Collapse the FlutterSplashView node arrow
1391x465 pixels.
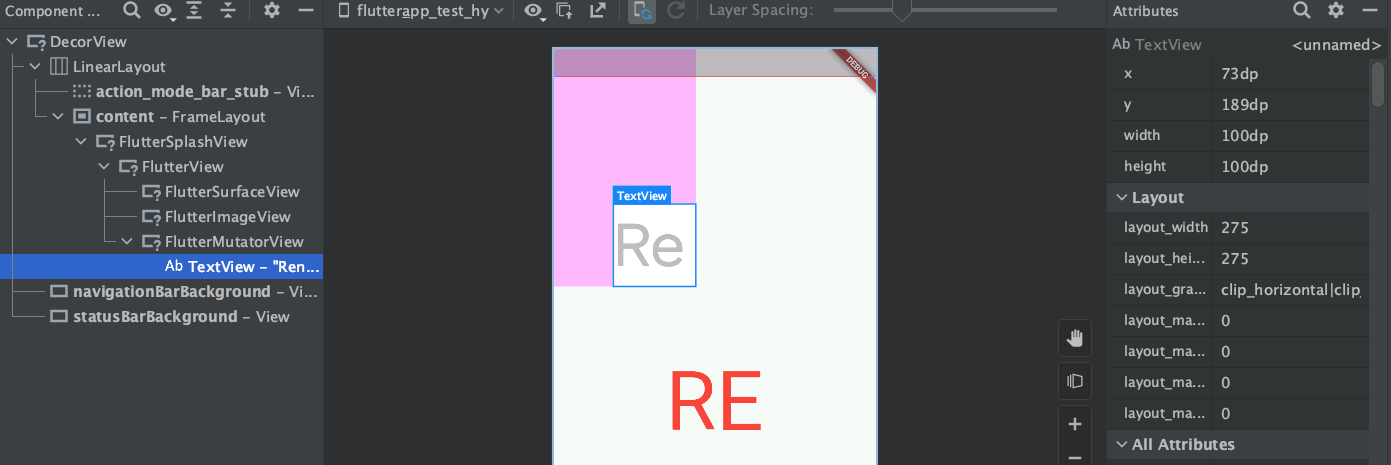click(x=81, y=142)
